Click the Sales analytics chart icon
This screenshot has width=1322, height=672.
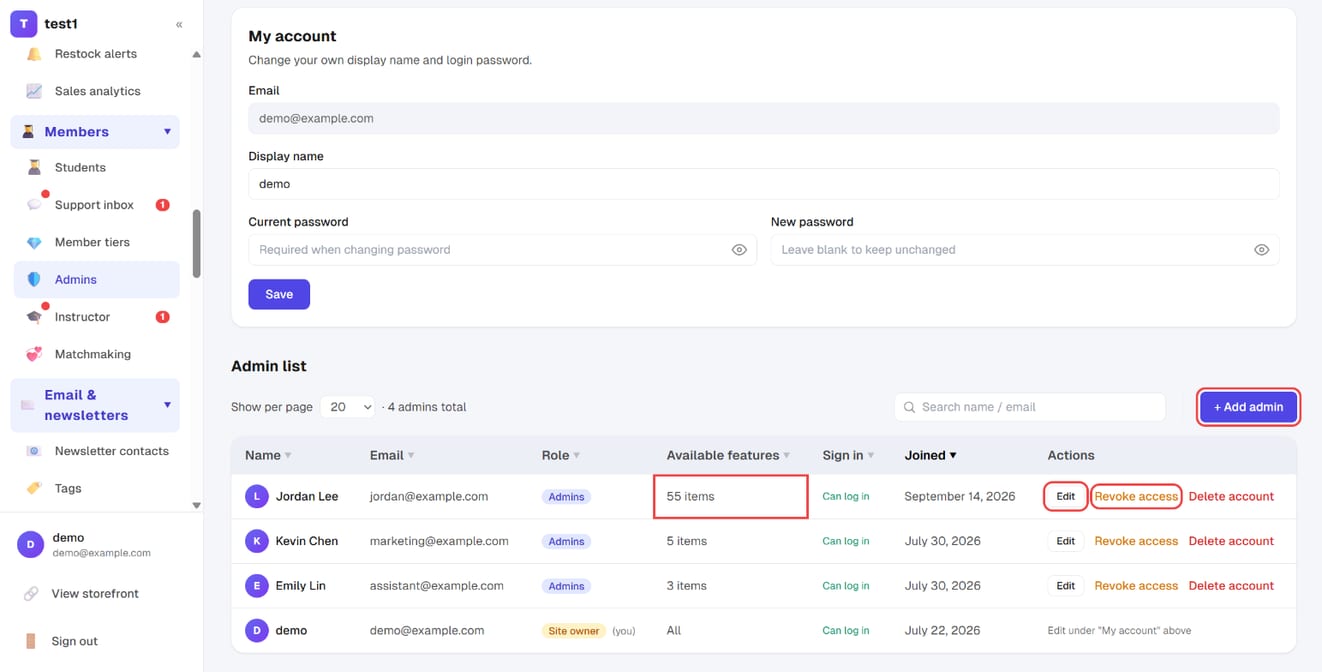click(34, 91)
